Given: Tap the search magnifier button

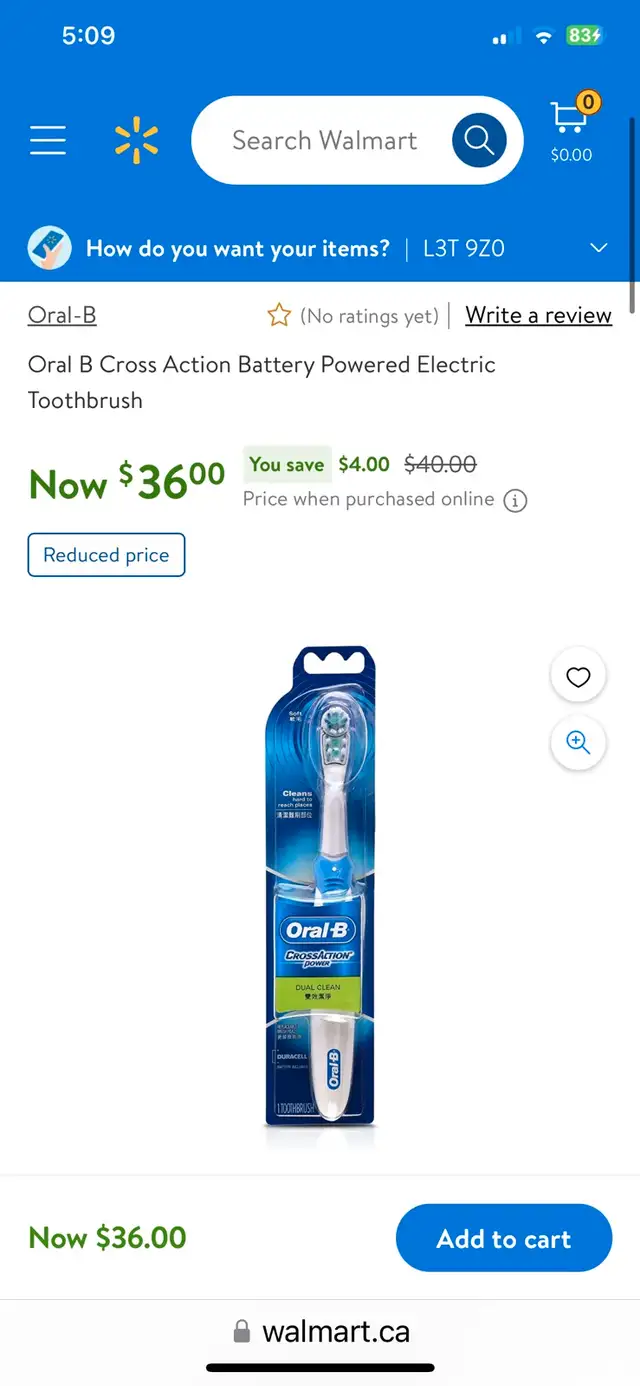Looking at the screenshot, I should click(479, 140).
